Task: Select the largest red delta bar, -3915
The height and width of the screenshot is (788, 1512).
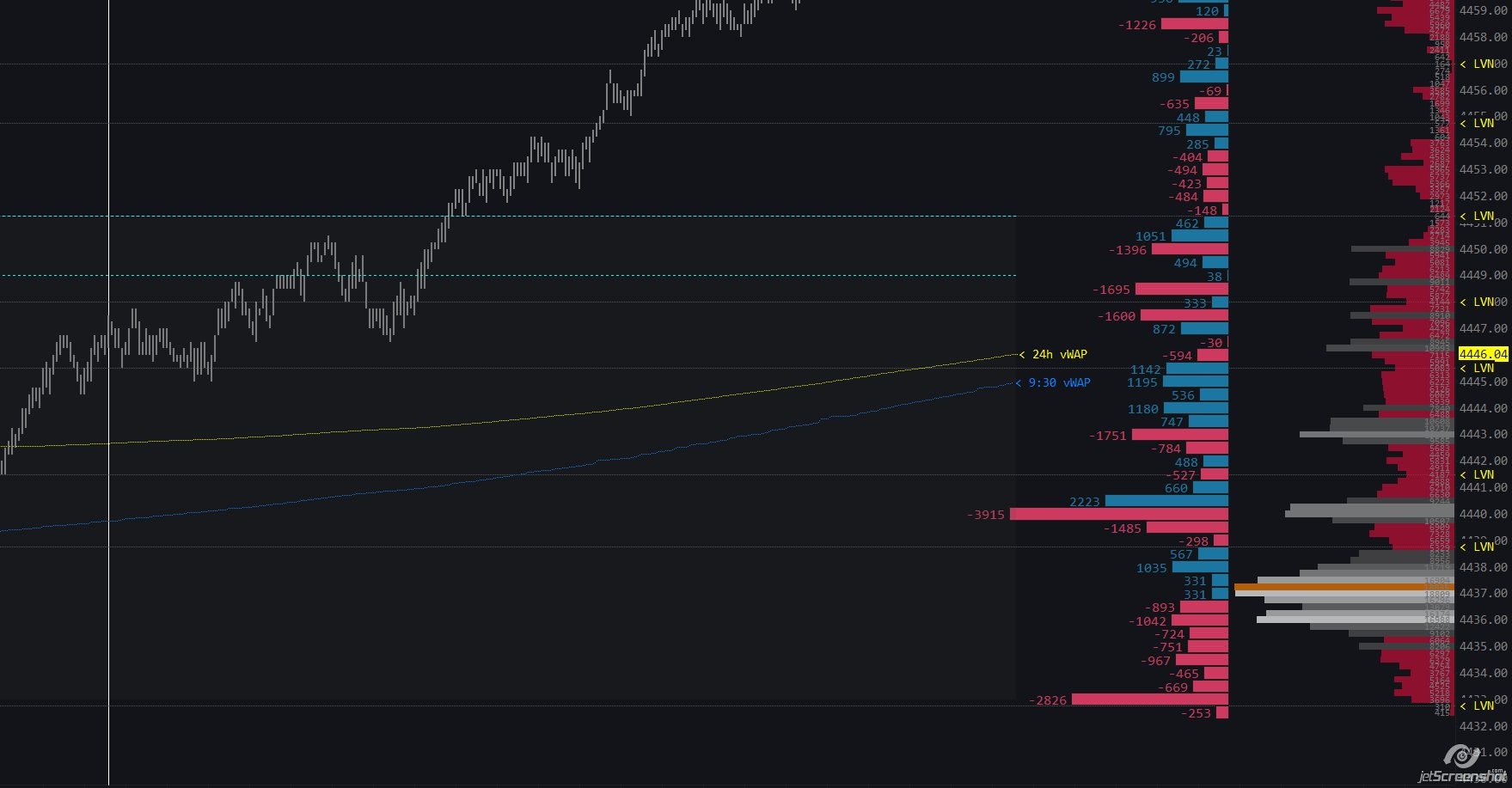Action: [x=1118, y=514]
